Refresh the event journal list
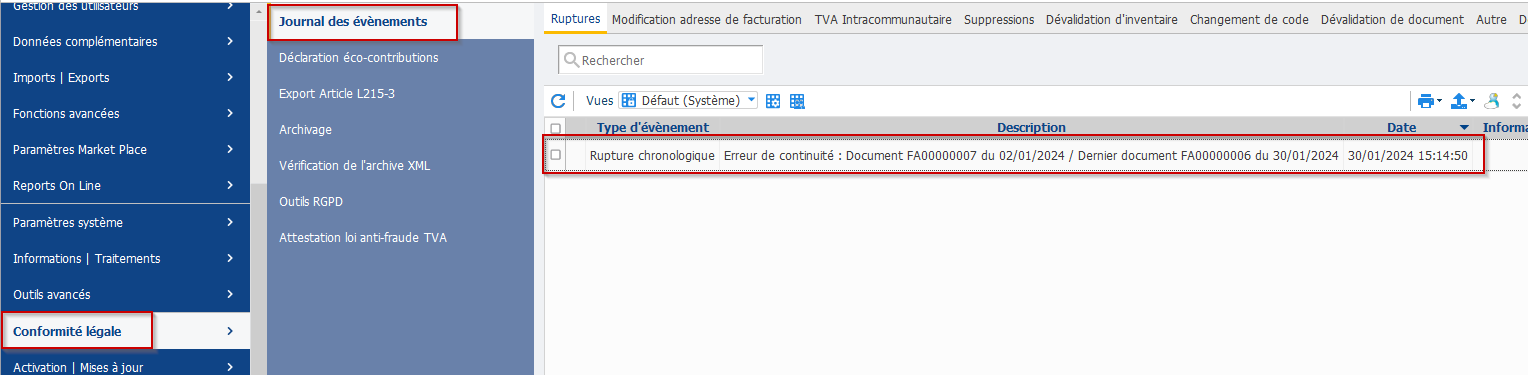The image size is (1528, 375). click(x=558, y=101)
